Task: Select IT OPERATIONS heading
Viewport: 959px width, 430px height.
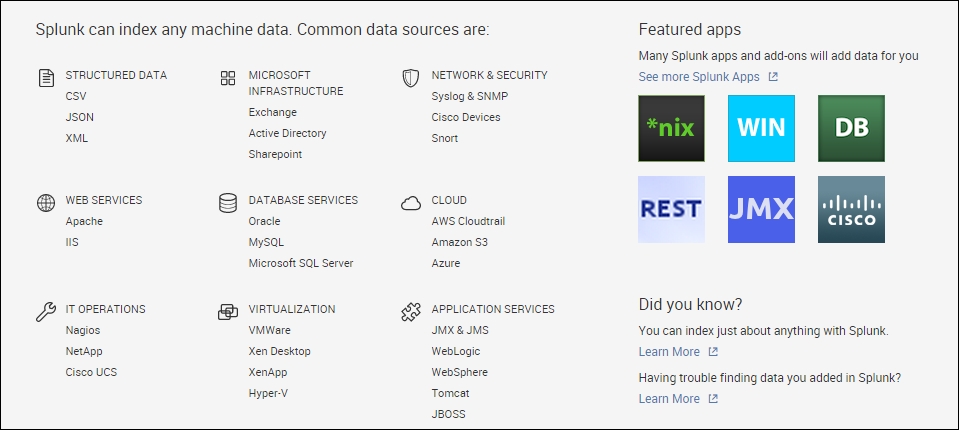Action: tap(106, 309)
